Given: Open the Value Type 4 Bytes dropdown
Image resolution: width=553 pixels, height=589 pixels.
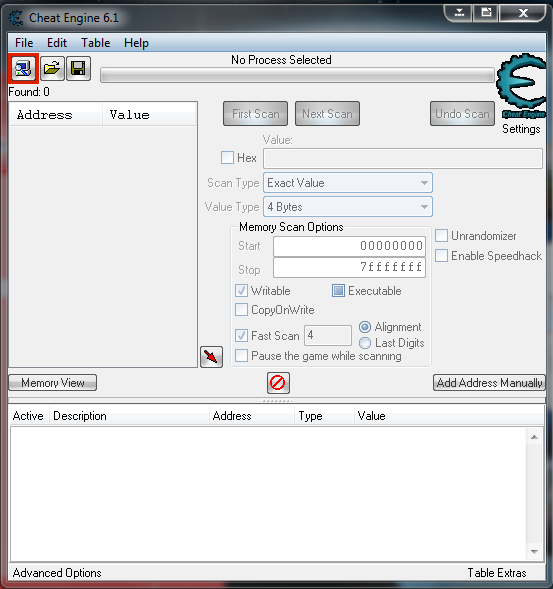Looking at the screenshot, I should 348,207.
